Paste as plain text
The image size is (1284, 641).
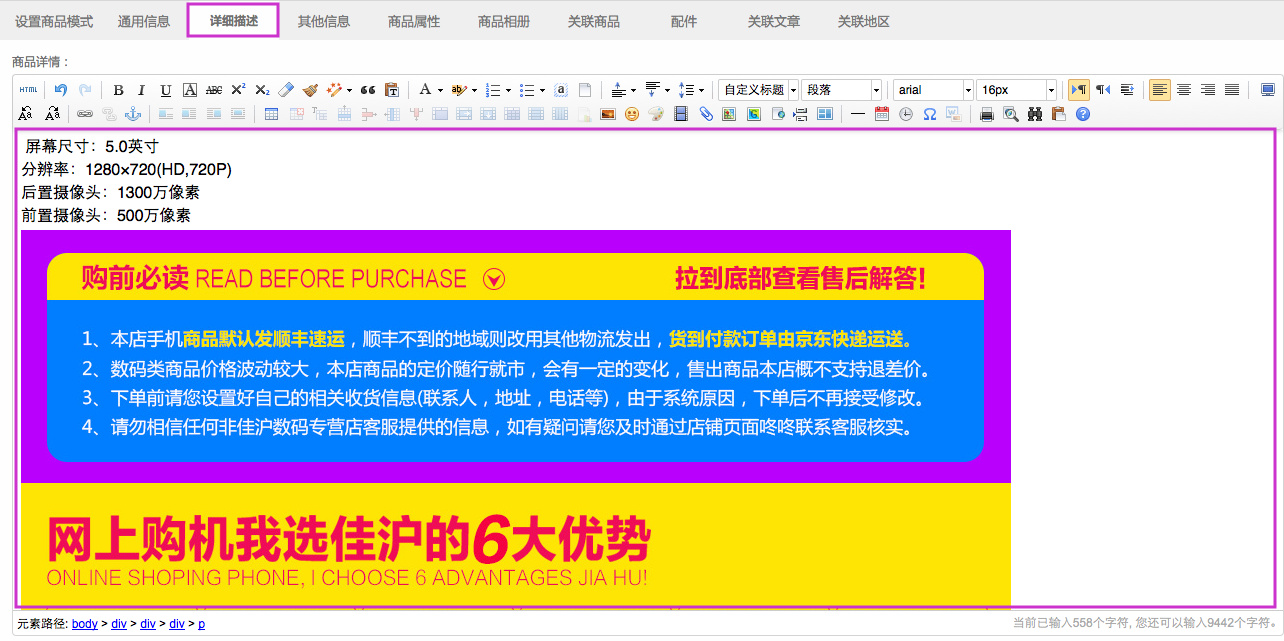(x=391, y=90)
